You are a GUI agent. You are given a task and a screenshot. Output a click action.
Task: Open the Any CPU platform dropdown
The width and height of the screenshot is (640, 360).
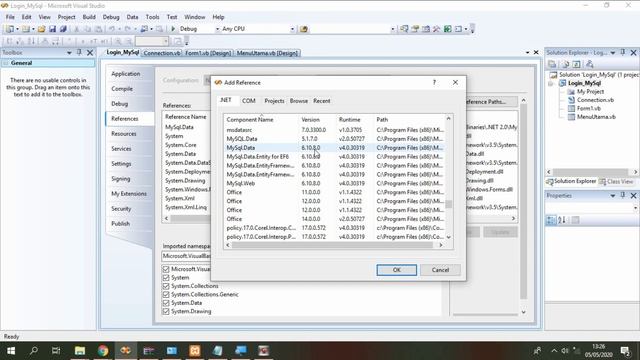click(x=292, y=29)
